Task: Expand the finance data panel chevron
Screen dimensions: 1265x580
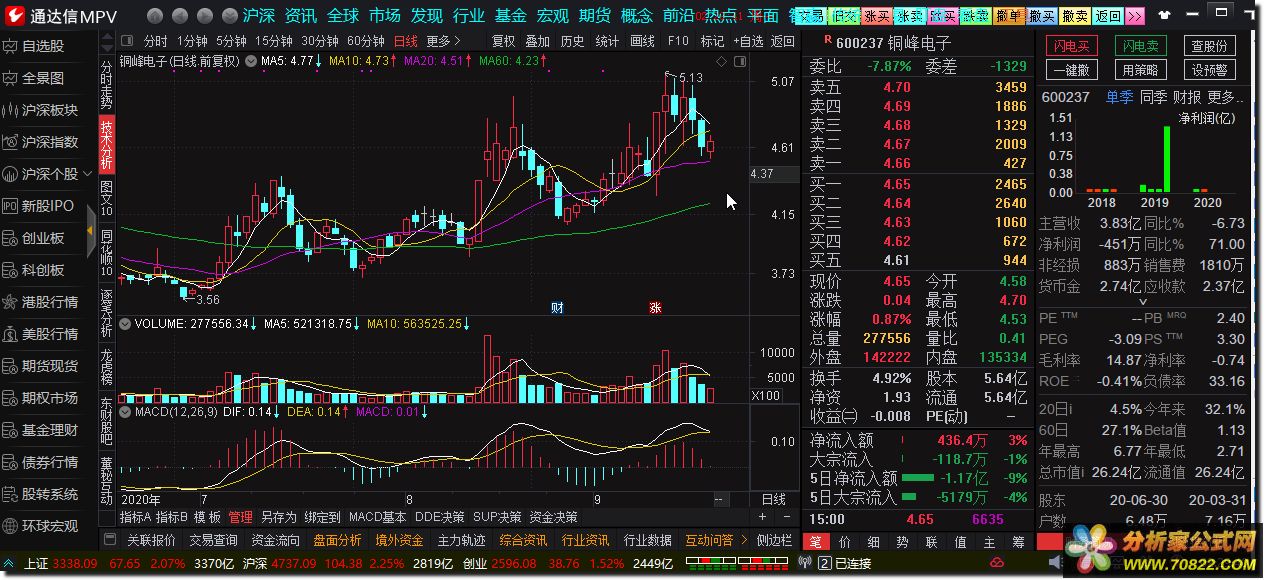Action: 1144,301
